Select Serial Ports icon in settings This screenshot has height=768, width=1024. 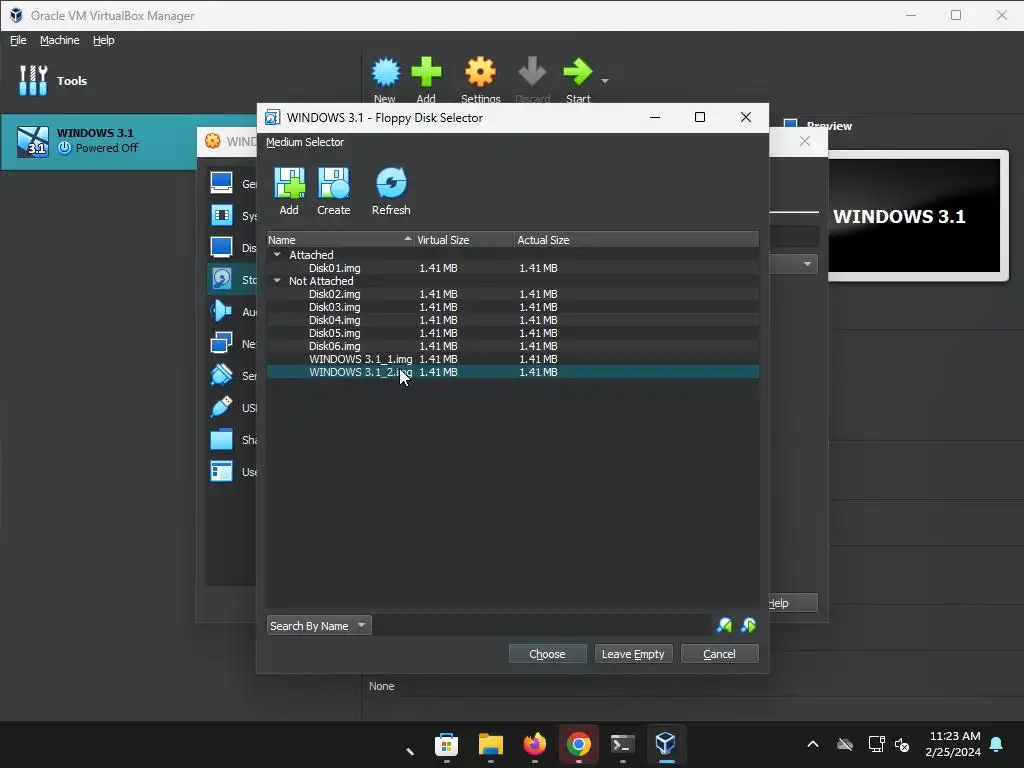[x=221, y=375]
